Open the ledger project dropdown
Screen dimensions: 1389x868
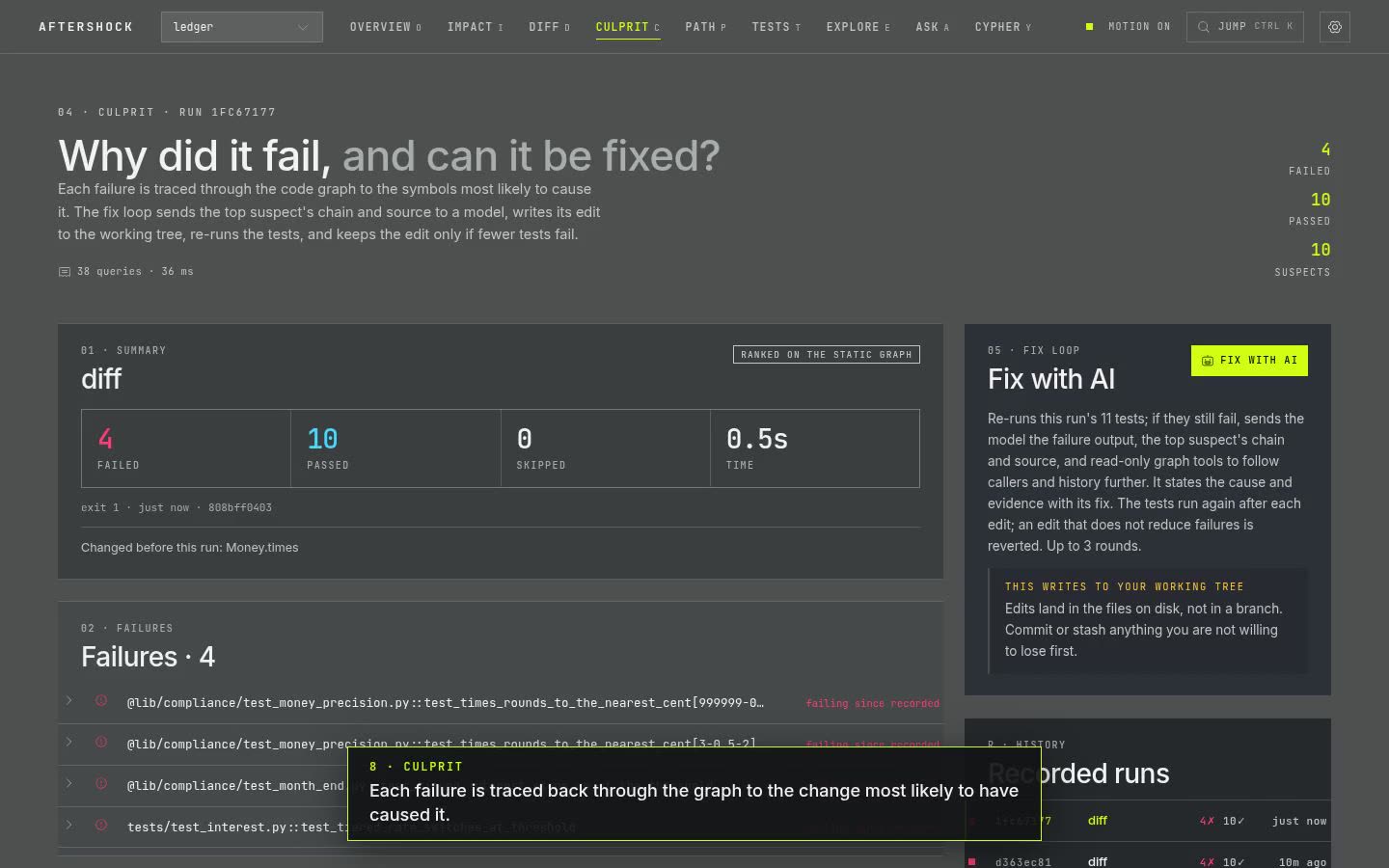click(x=242, y=27)
